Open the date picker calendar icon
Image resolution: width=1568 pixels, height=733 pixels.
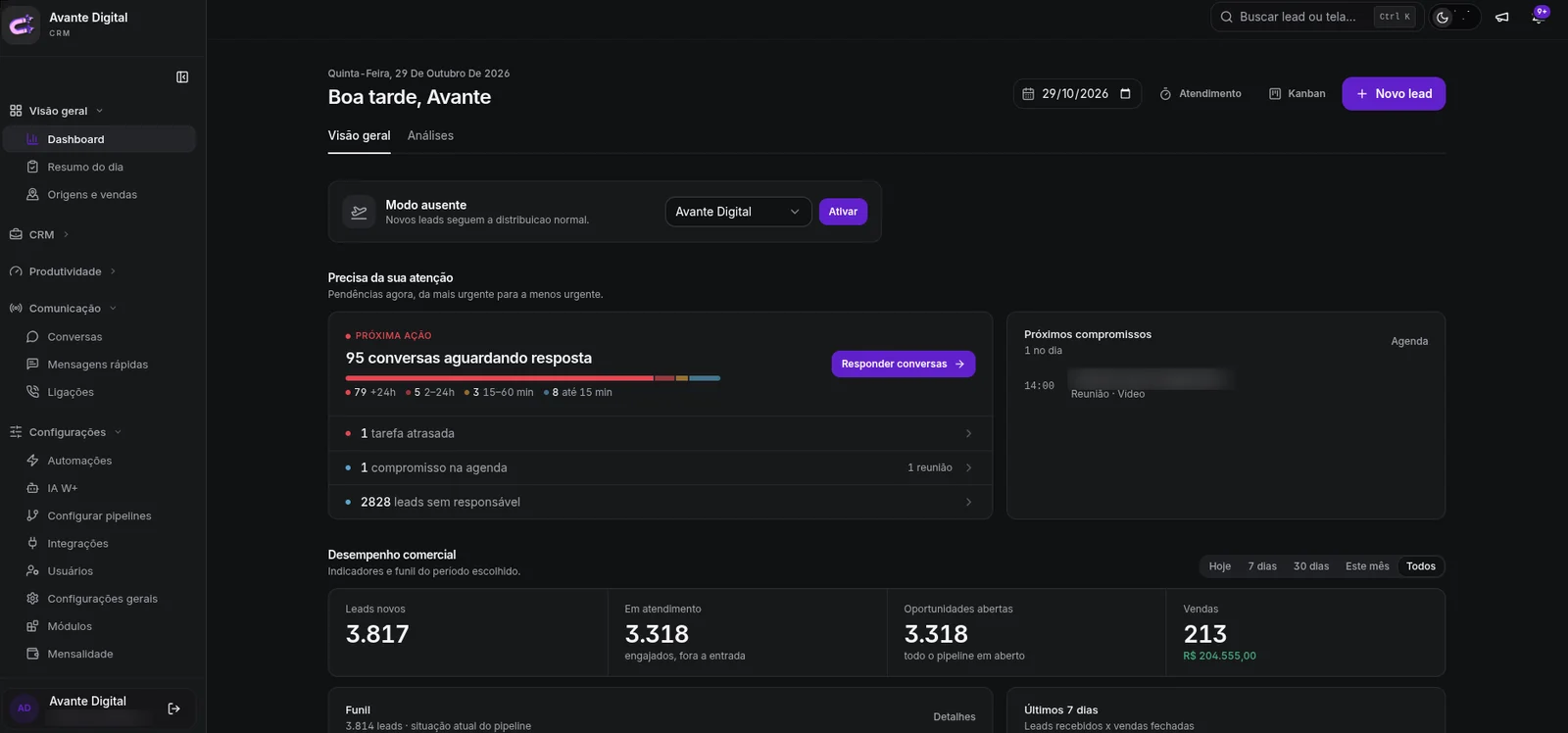pyautogui.click(x=1125, y=93)
